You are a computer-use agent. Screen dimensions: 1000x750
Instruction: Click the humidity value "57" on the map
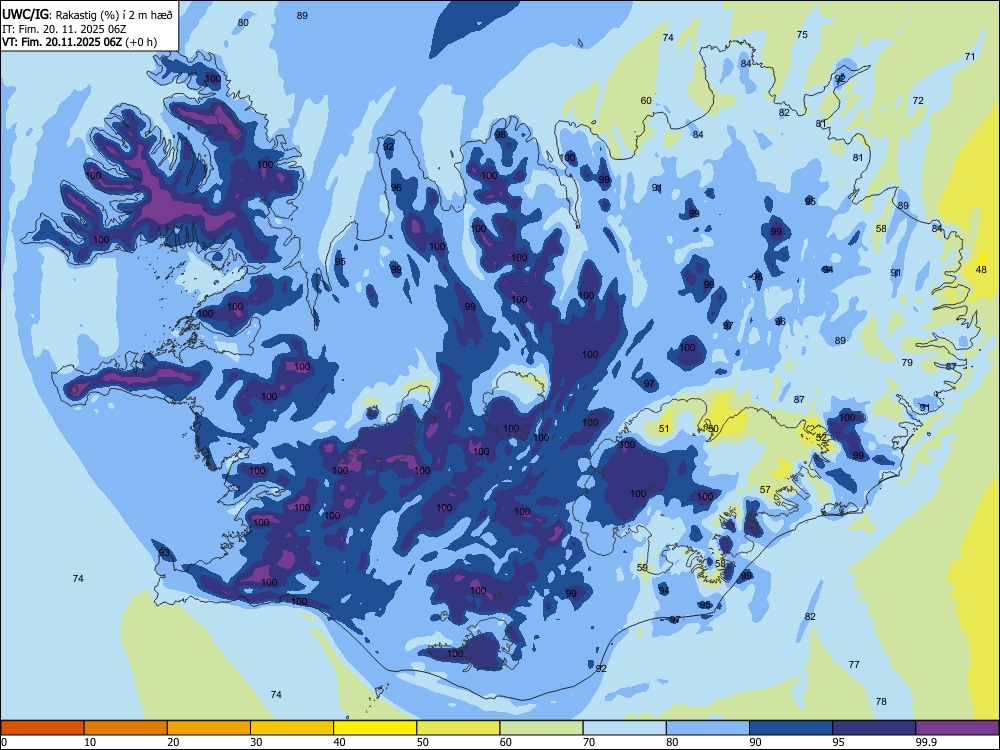pyautogui.click(x=765, y=490)
